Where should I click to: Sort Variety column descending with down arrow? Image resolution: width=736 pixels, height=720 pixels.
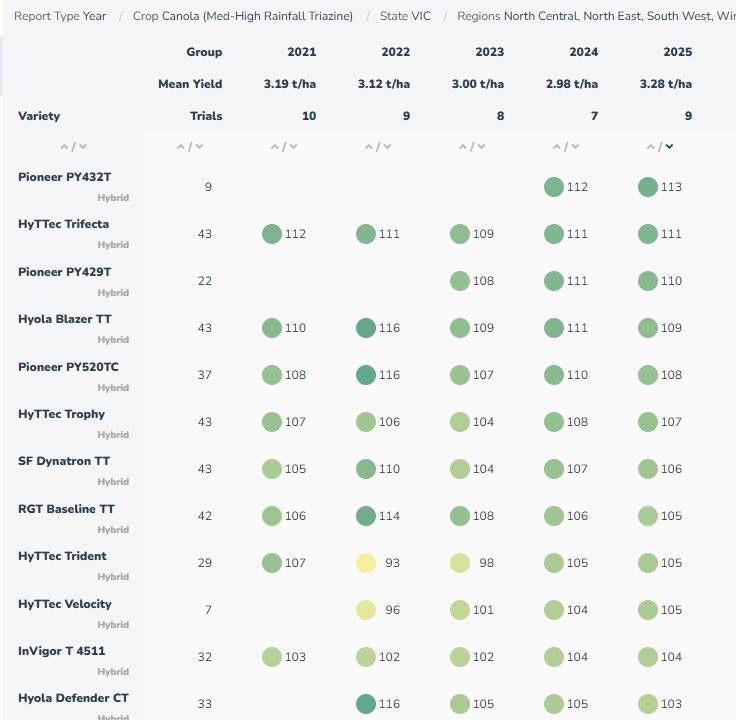point(83,147)
